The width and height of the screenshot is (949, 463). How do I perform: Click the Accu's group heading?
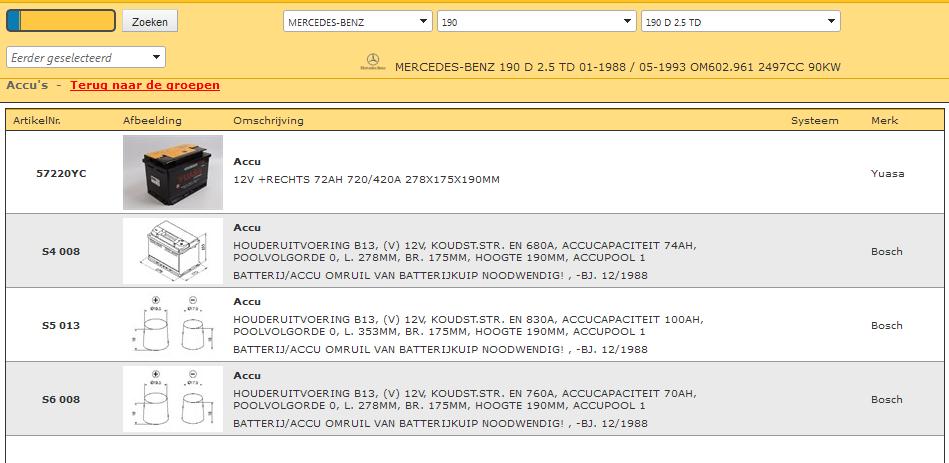click(27, 85)
